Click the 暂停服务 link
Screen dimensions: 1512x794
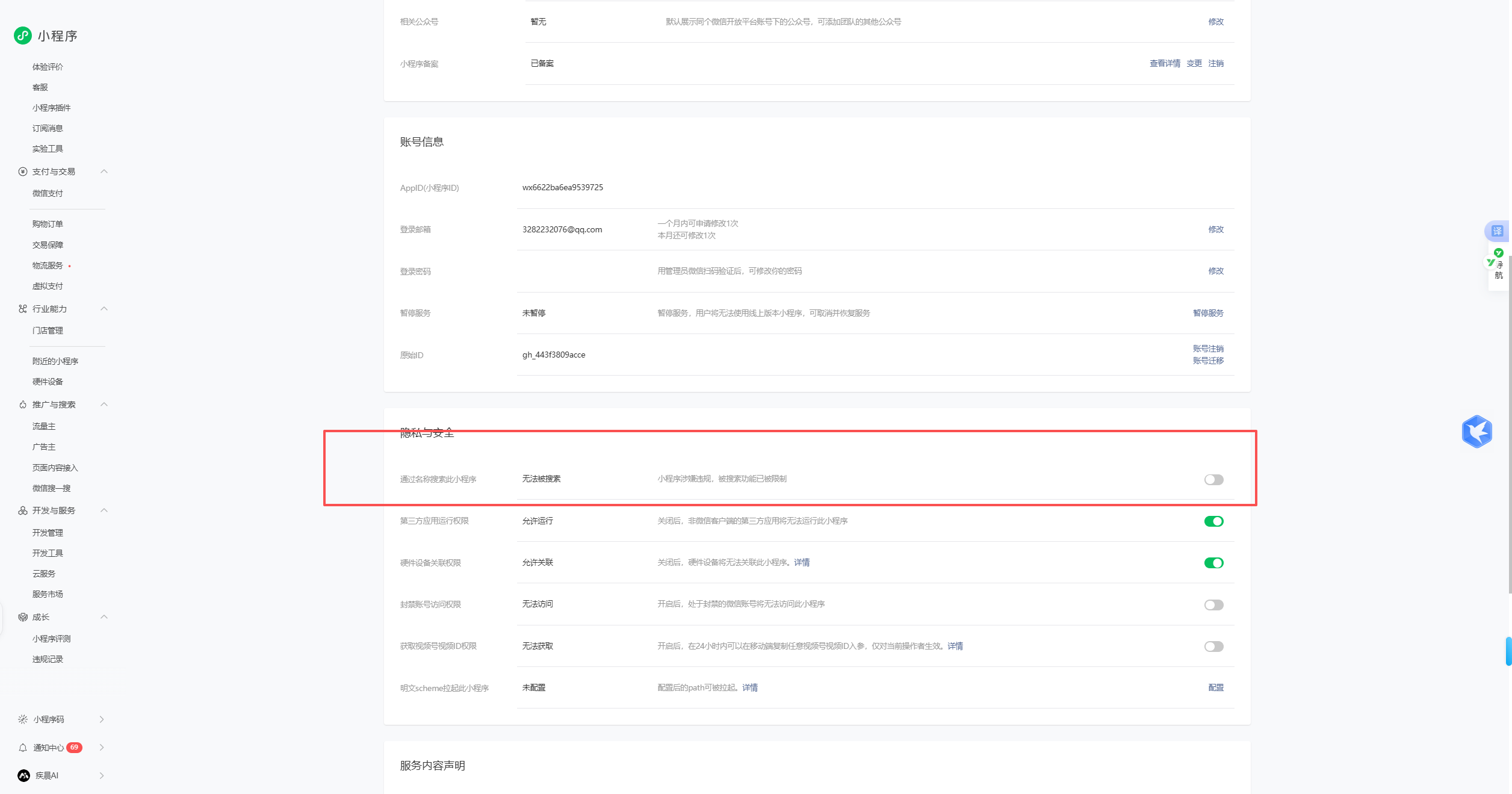pyautogui.click(x=1208, y=313)
